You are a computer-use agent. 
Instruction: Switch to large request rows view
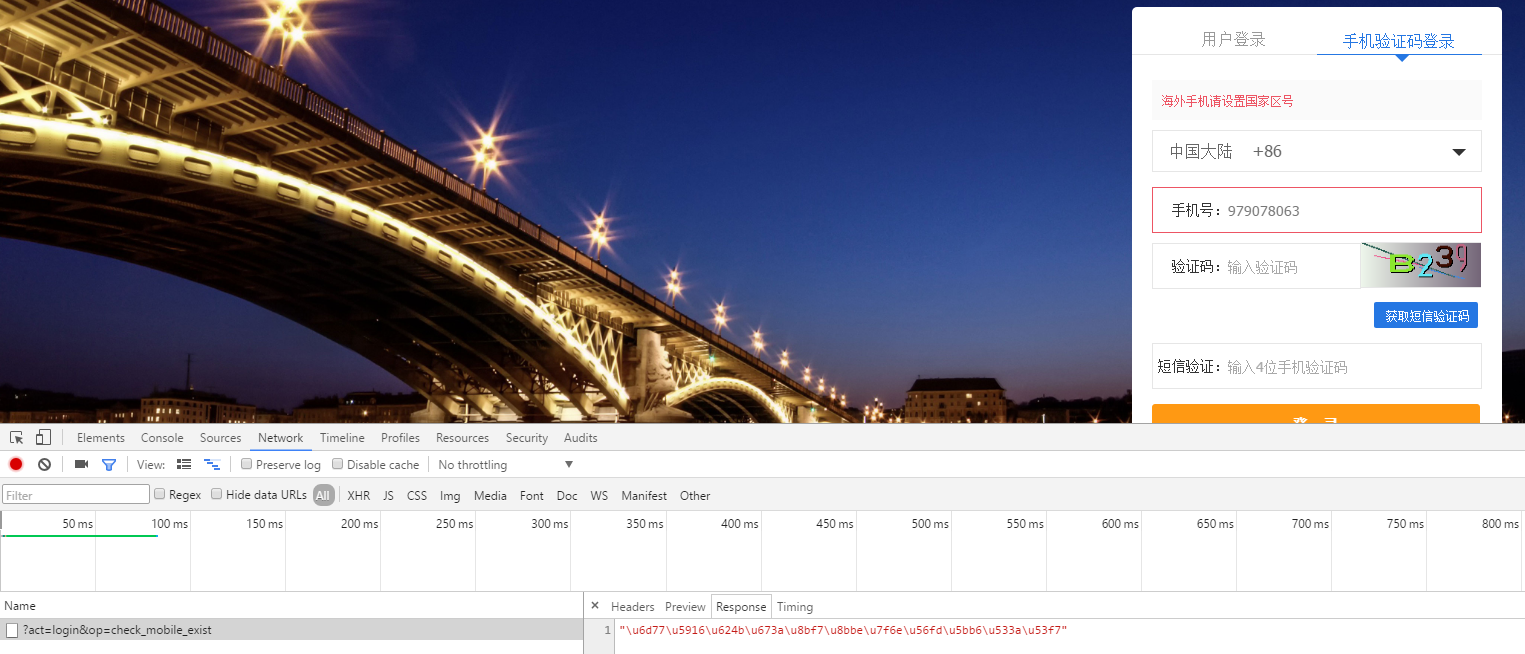pos(184,465)
